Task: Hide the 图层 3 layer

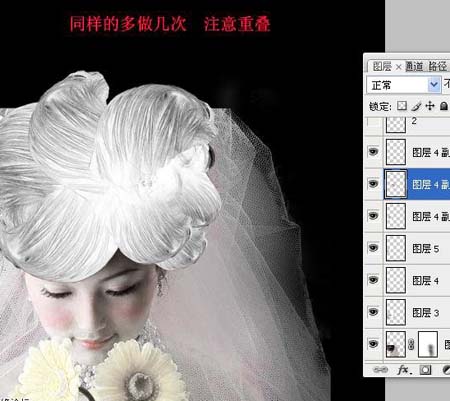Action: pos(373,312)
